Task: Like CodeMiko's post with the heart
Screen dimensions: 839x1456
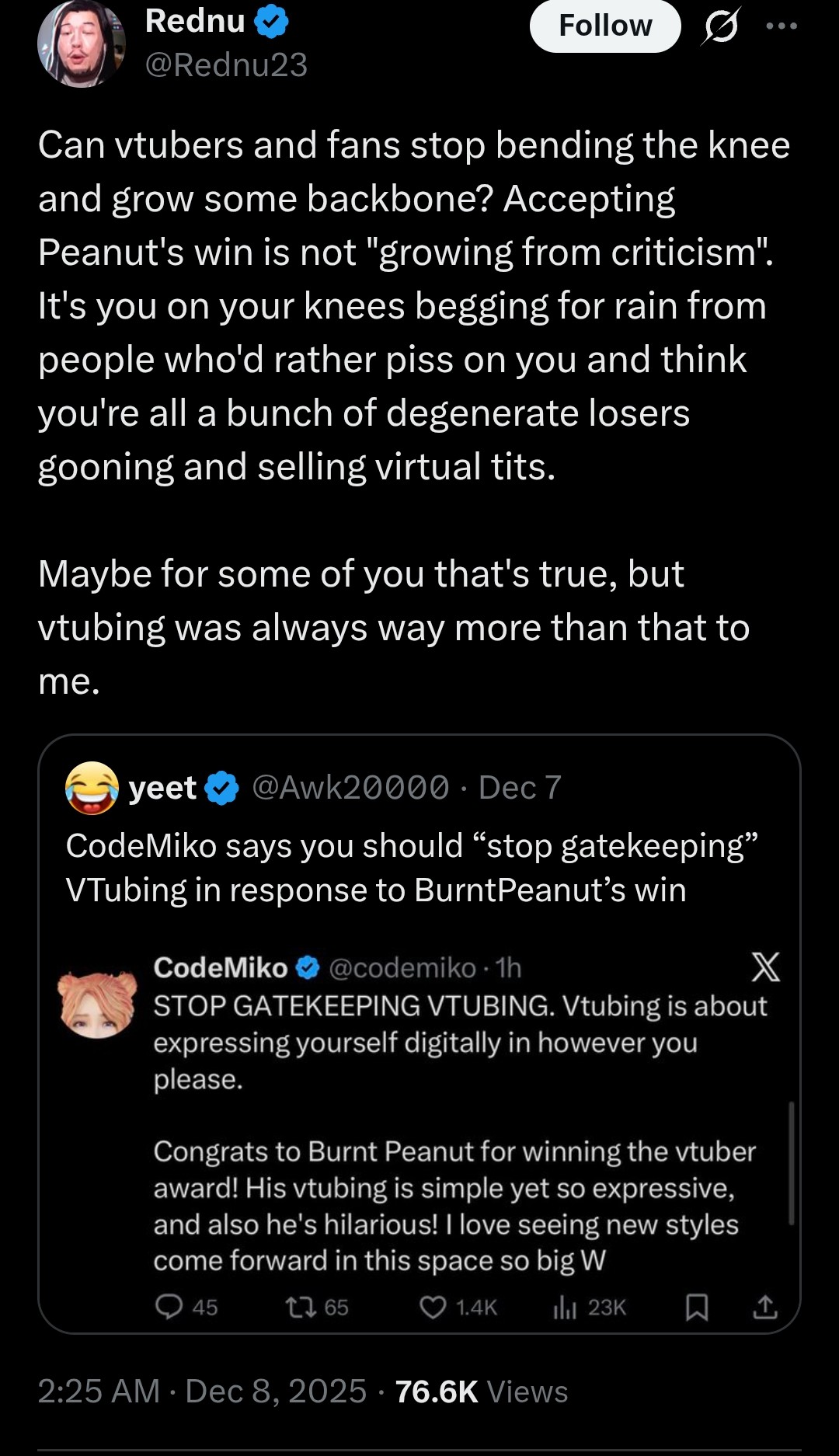Action: [x=433, y=1307]
